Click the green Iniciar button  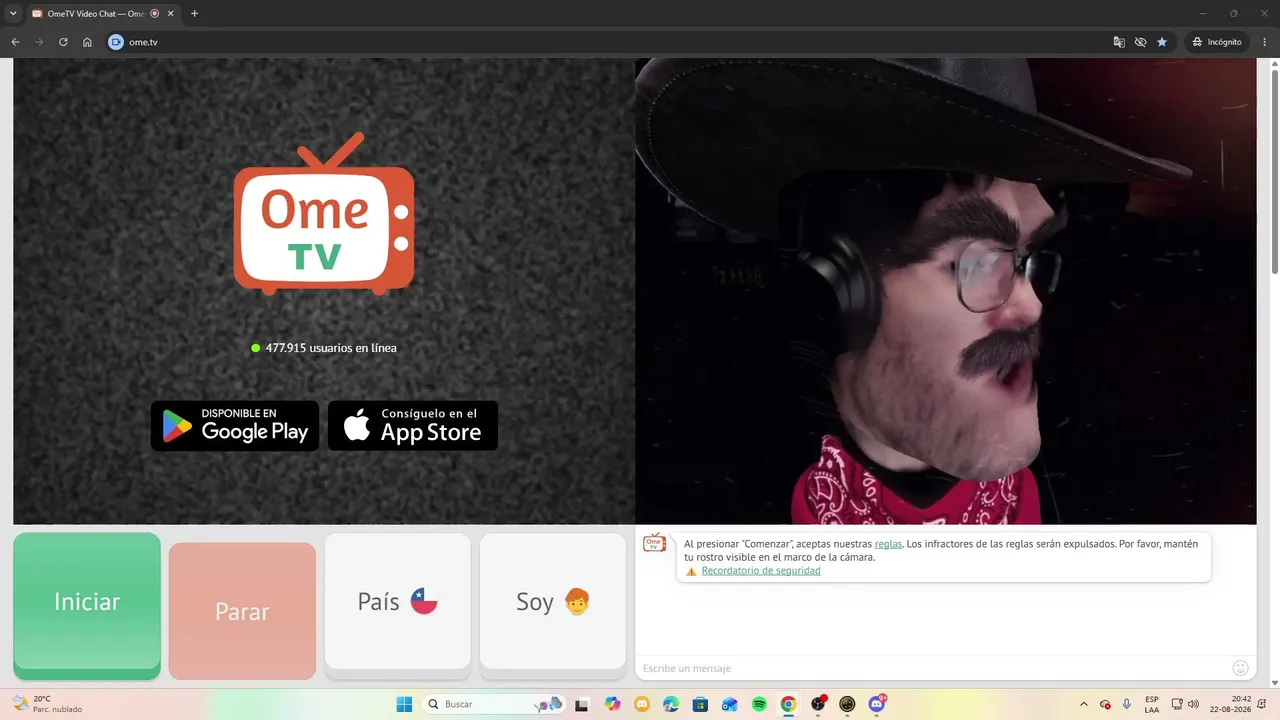(87, 606)
